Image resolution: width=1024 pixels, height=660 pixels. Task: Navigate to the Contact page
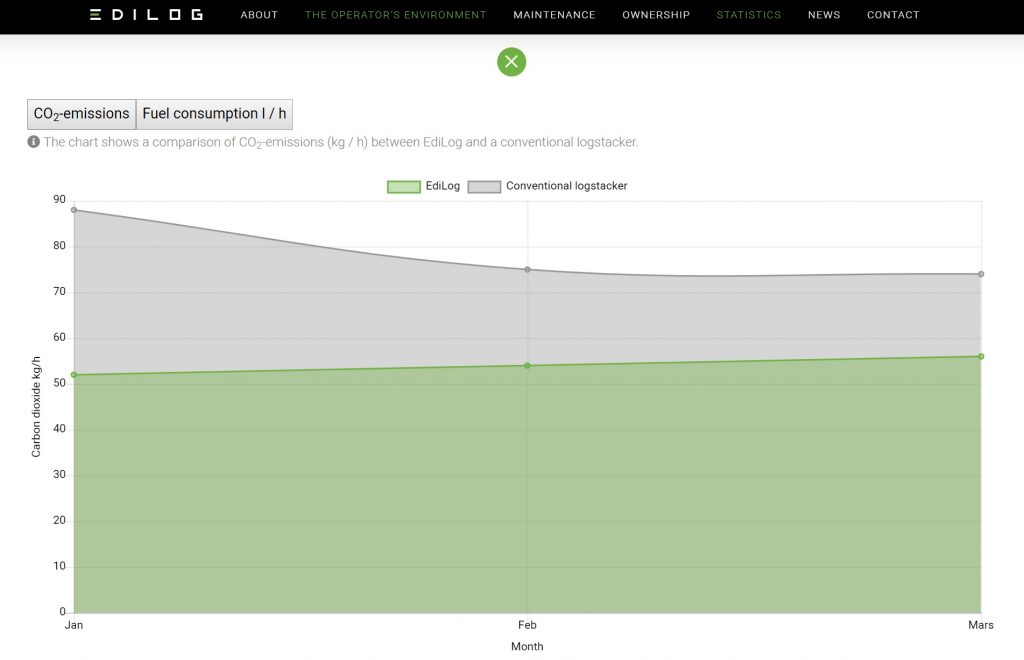click(893, 15)
